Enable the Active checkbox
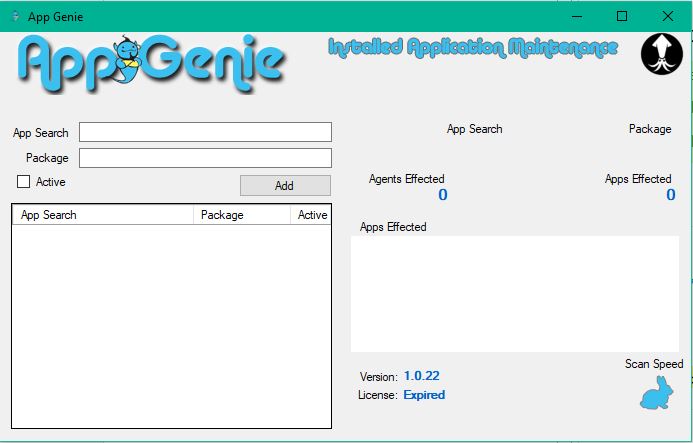The width and height of the screenshot is (693, 443). [x=24, y=182]
